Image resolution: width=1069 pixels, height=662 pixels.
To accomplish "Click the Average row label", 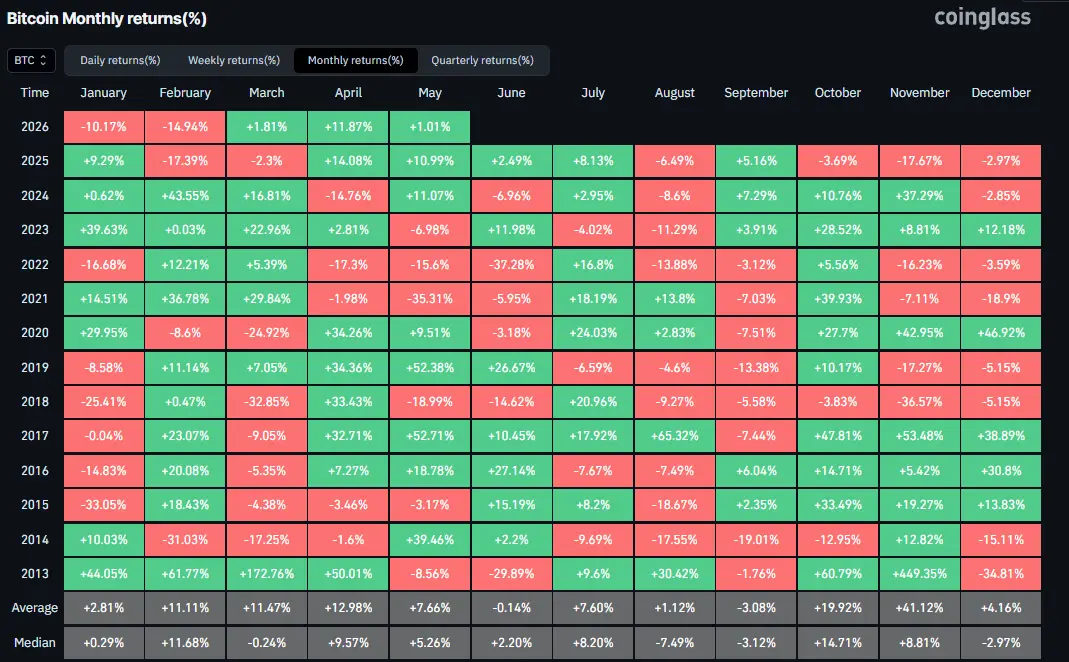I will click(x=35, y=607).
